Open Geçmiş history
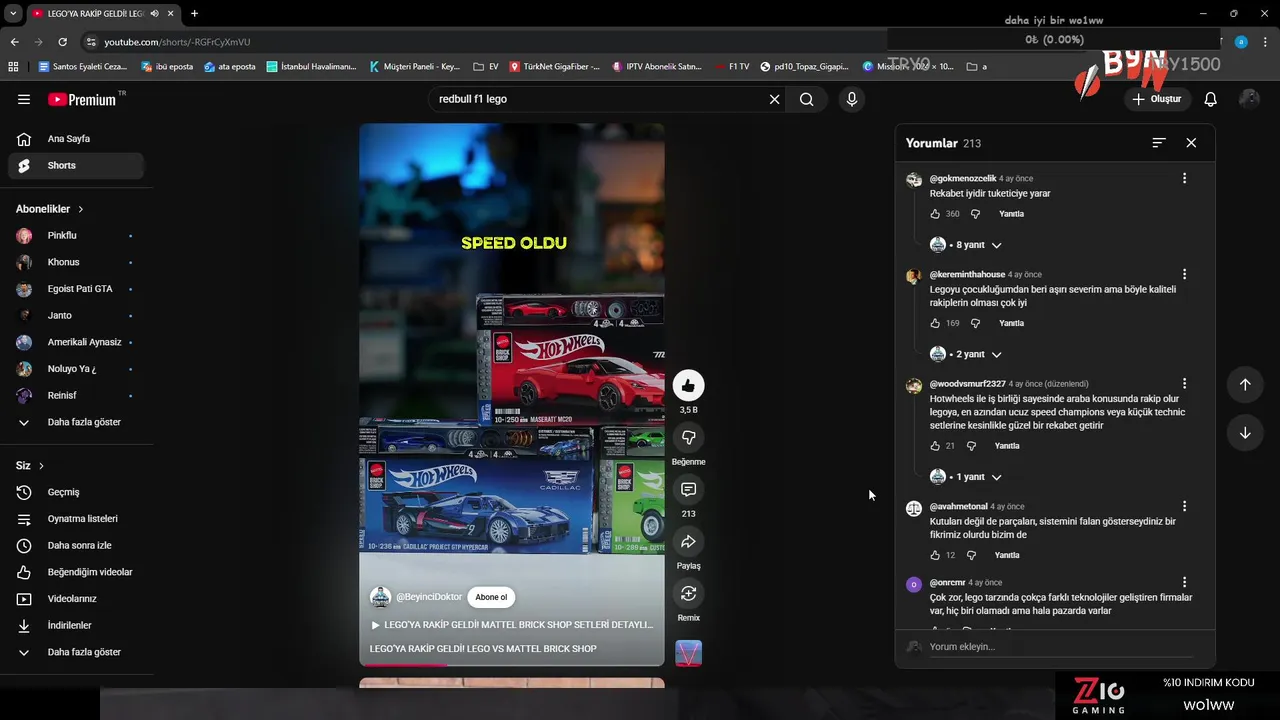 (x=76, y=492)
